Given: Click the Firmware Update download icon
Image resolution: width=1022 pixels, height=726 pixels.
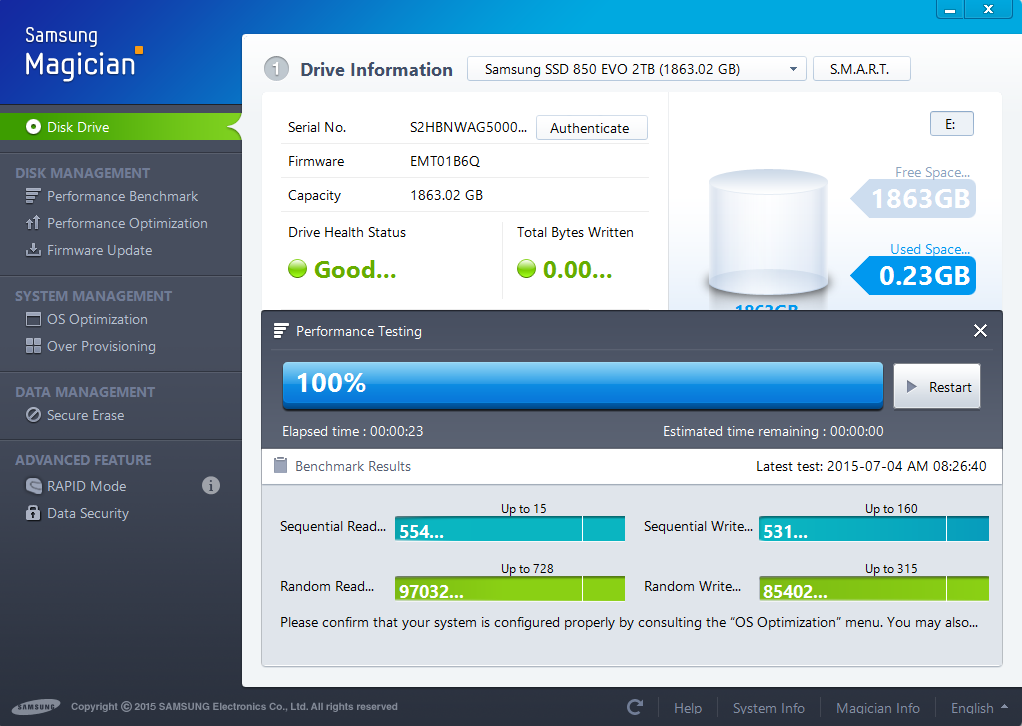Looking at the screenshot, I should [32, 250].
